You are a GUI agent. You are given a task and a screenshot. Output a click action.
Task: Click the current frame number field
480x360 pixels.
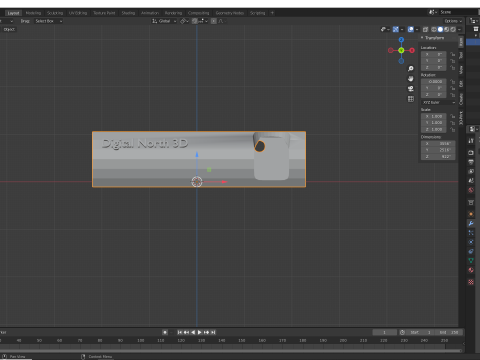pos(384,332)
